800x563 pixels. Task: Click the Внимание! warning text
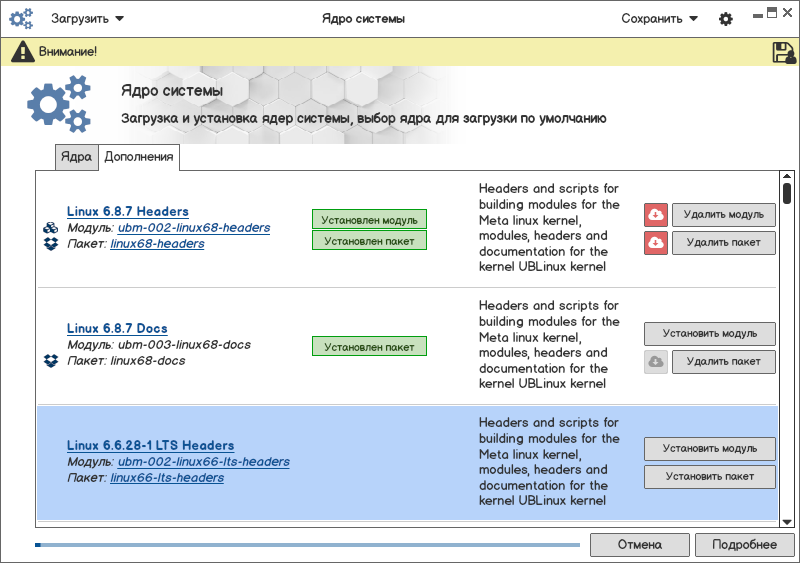[68, 52]
